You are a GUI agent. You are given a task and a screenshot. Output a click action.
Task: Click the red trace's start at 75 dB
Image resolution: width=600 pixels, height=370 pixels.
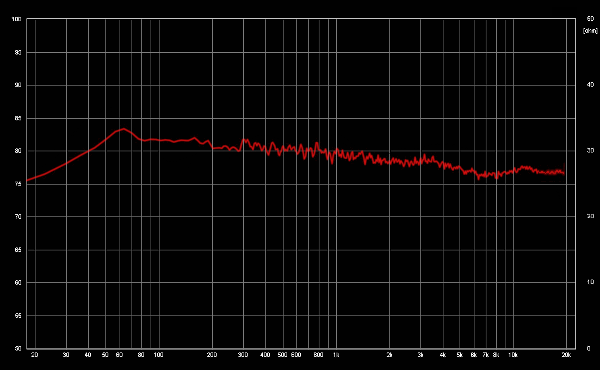[27, 180]
